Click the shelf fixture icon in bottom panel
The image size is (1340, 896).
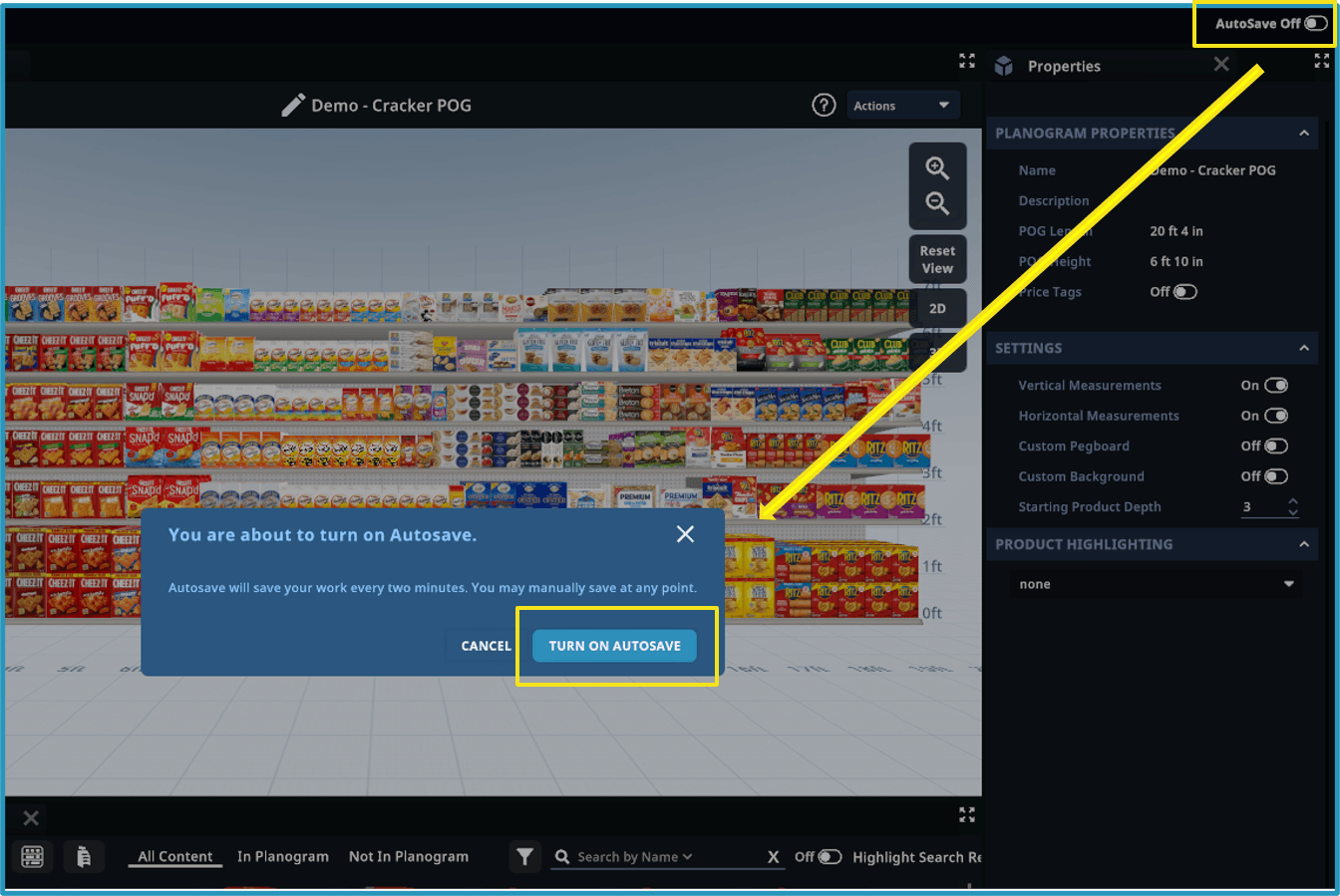click(33, 856)
